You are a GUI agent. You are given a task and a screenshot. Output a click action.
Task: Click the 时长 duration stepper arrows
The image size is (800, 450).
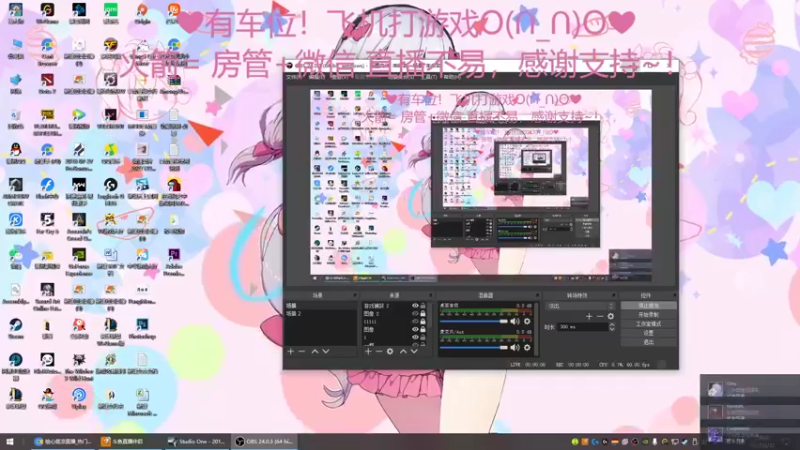(612, 327)
